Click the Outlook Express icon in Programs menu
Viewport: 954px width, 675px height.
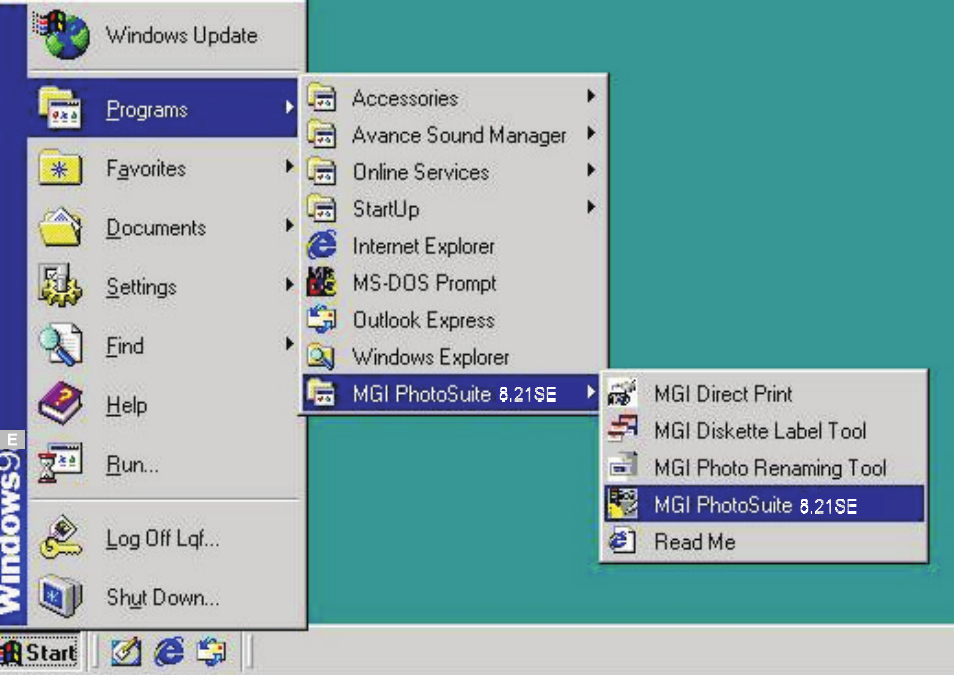pos(322,320)
